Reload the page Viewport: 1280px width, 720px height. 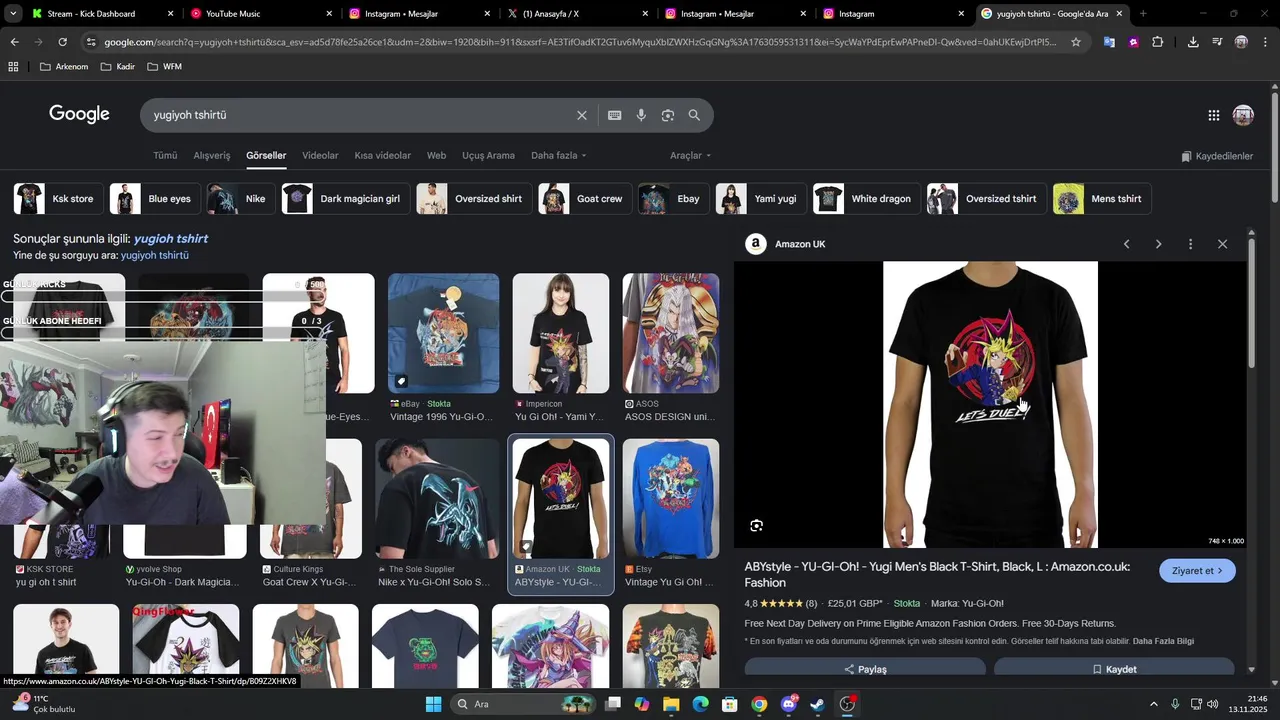coord(62,42)
